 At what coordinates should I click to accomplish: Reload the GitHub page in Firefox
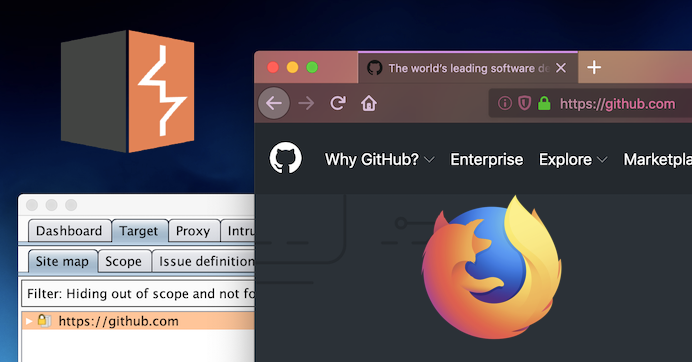[x=338, y=103]
